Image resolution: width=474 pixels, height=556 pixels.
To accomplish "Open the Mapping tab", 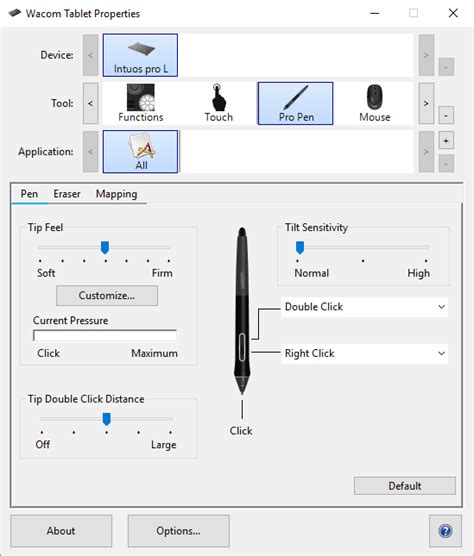I will pyautogui.click(x=116, y=194).
